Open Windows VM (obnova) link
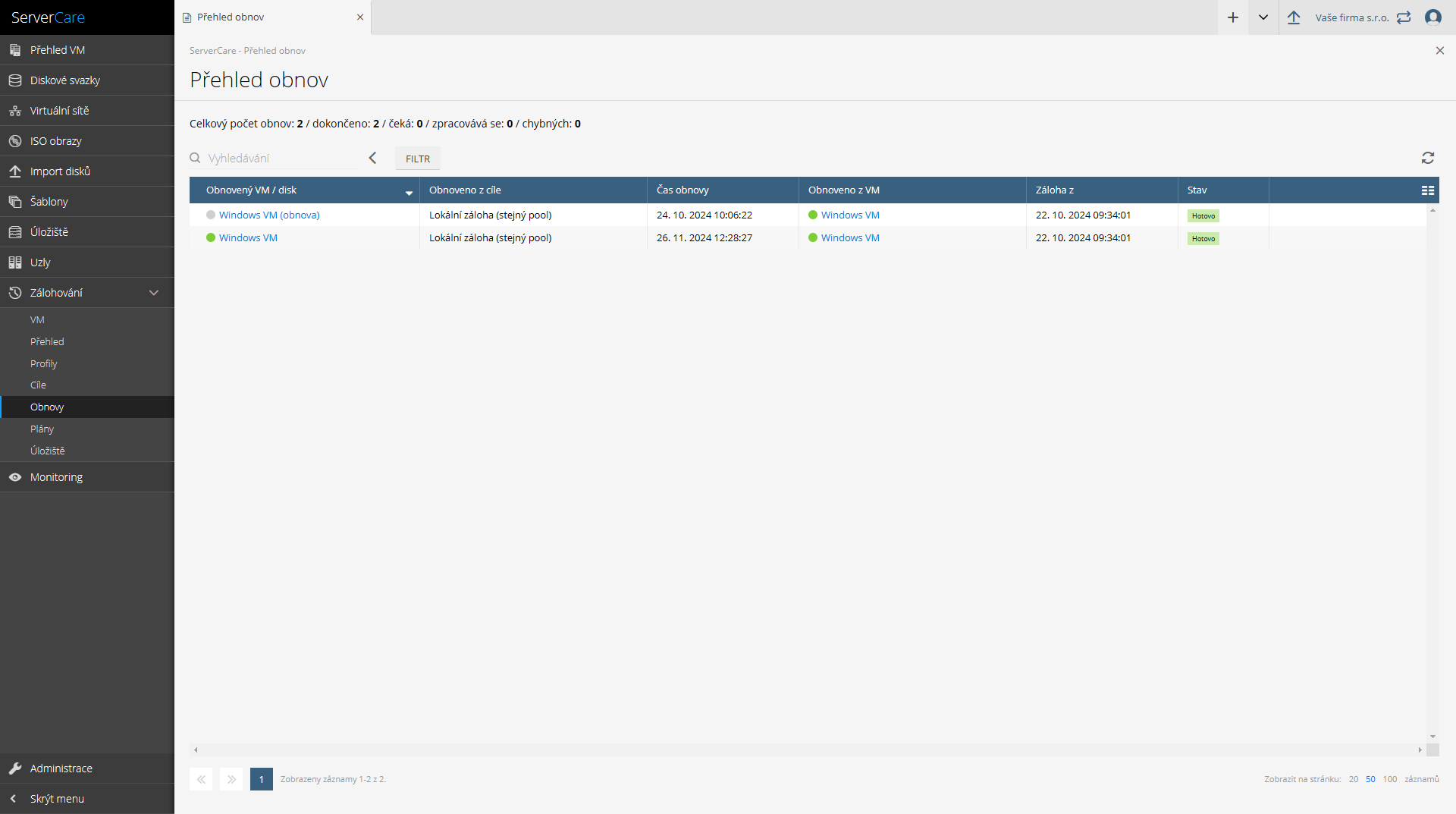The height and width of the screenshot is (814, 1456). [269, 215]
